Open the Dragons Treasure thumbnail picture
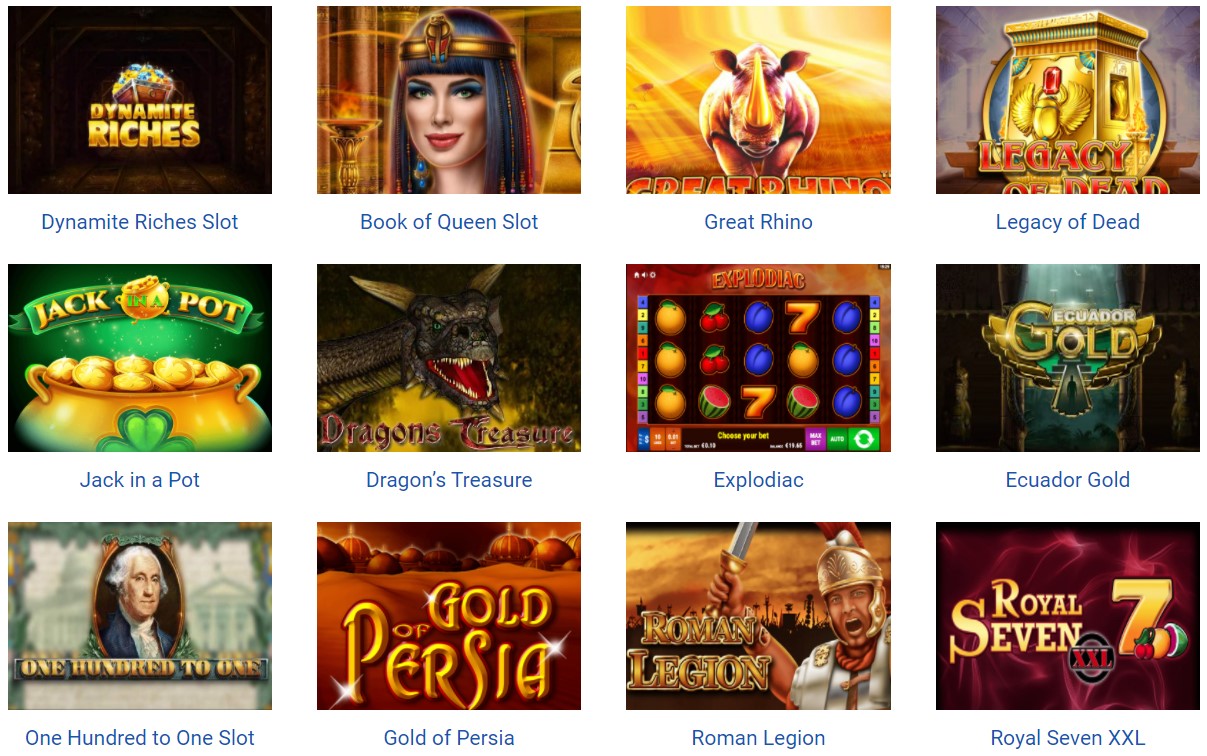1207x756 pixels. pyautogui.click(x=449, y=358)
